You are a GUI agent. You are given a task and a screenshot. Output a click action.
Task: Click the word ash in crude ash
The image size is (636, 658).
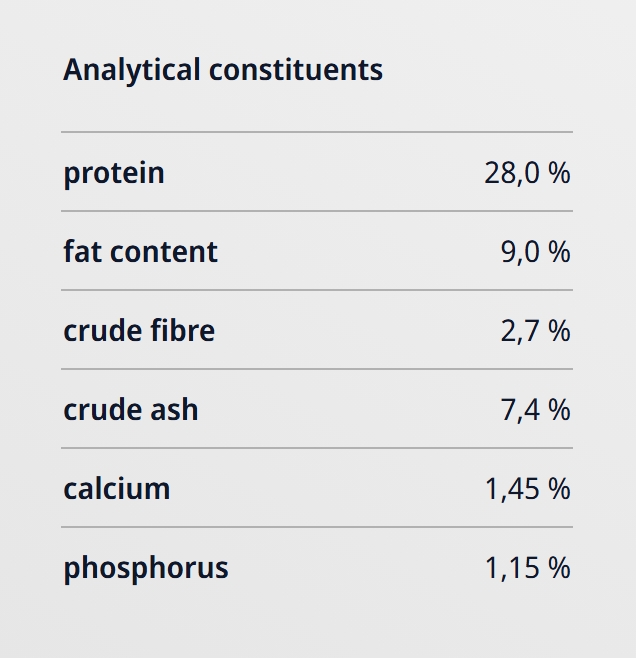pos(175,410)
